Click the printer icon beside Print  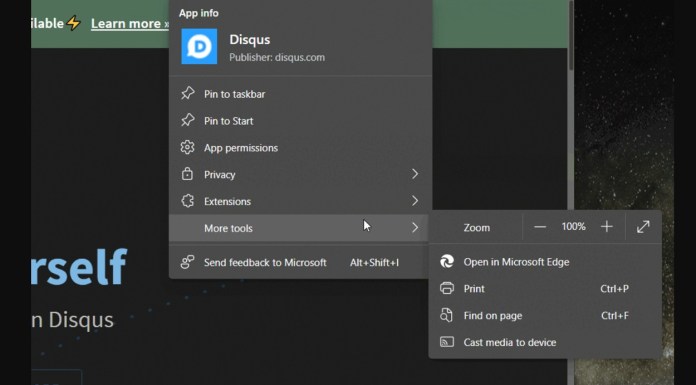click(447, 289)
